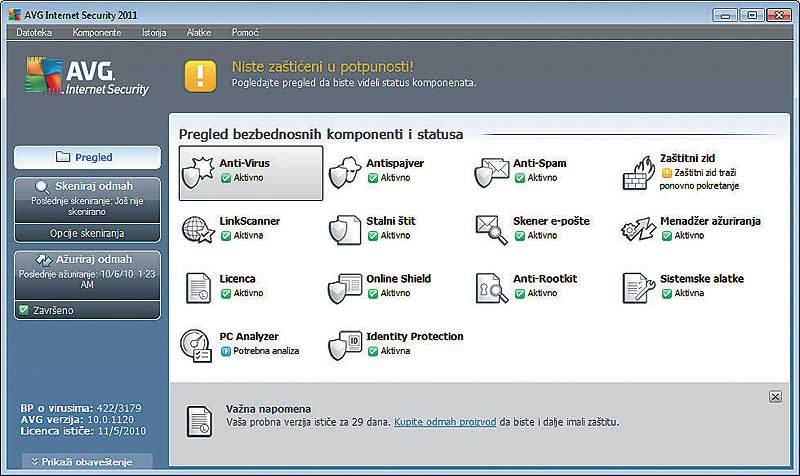Open the Anti-Spam envelope icon
Screen dimensions: 800x476
pos(491,172)
